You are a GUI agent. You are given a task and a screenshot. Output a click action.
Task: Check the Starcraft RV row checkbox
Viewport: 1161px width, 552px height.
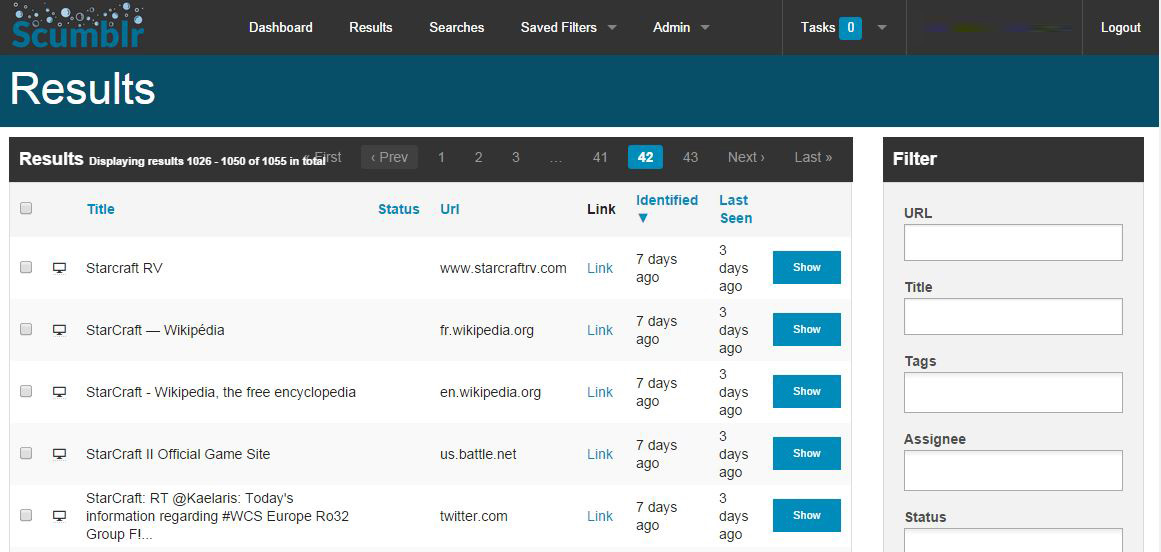click(26, 267)
